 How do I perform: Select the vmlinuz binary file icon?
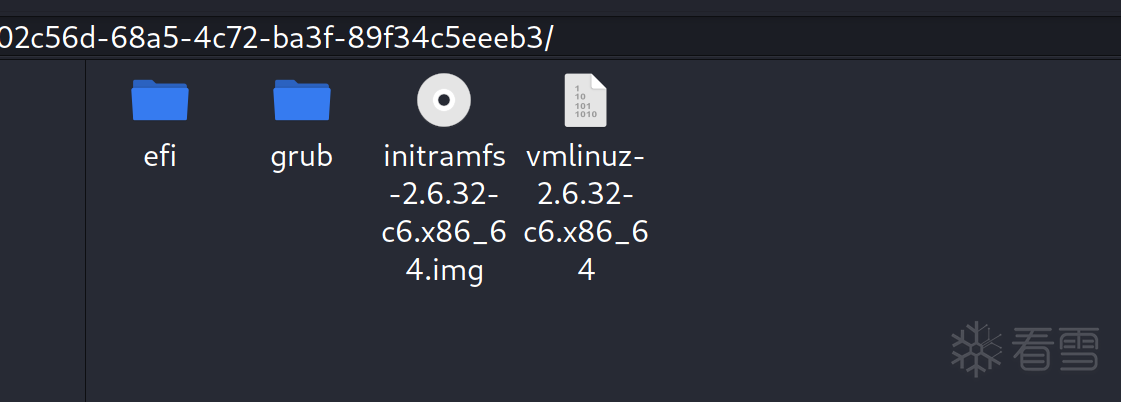[585, 100]
